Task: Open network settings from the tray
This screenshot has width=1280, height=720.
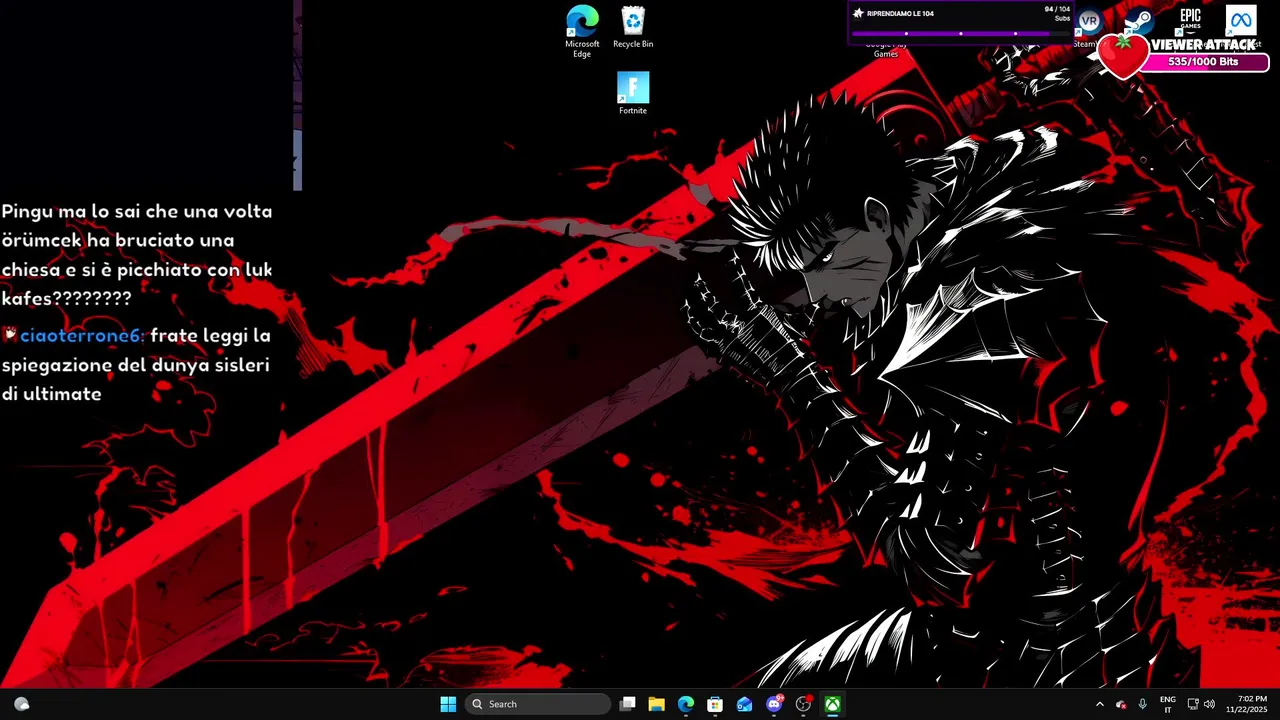Action: (x=1193, y=704)
